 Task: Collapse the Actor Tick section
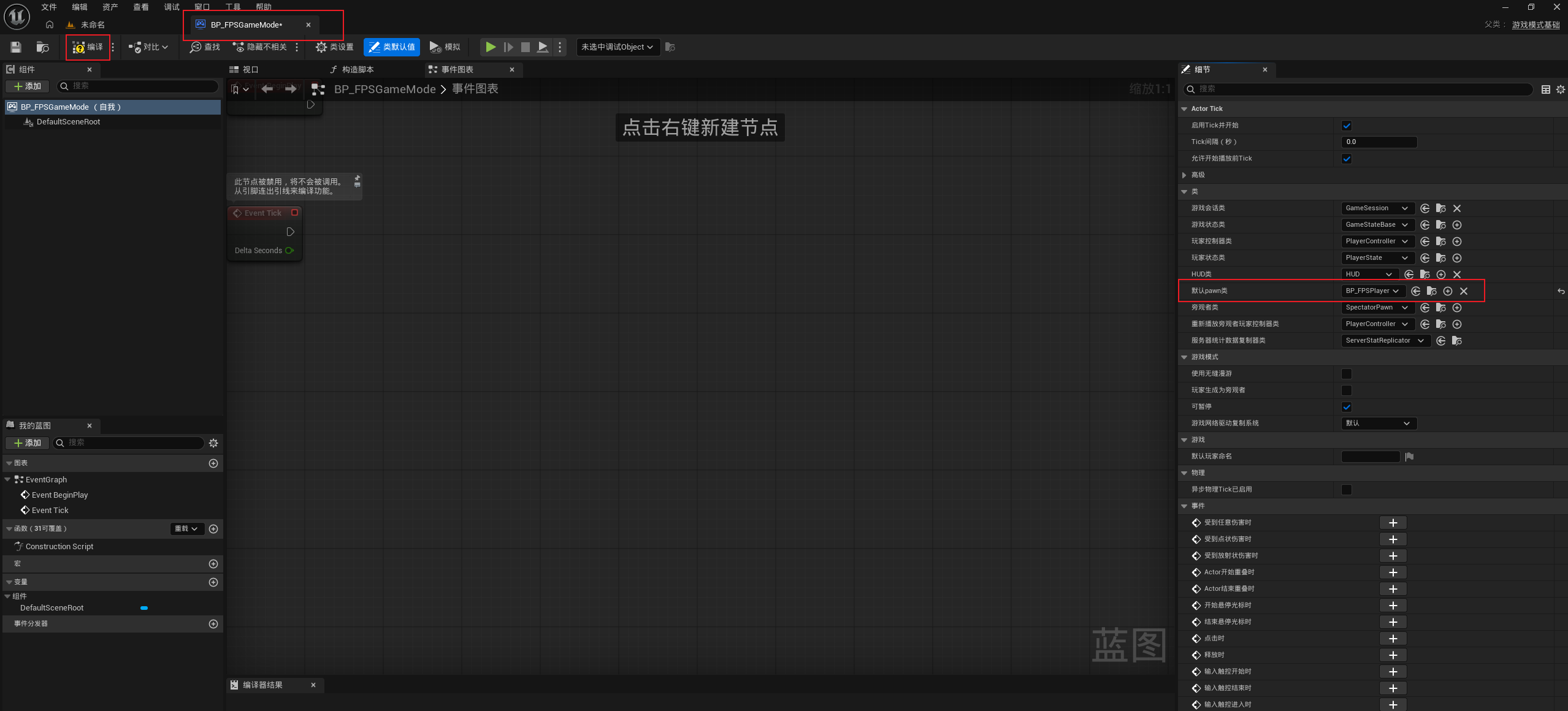1184,109
